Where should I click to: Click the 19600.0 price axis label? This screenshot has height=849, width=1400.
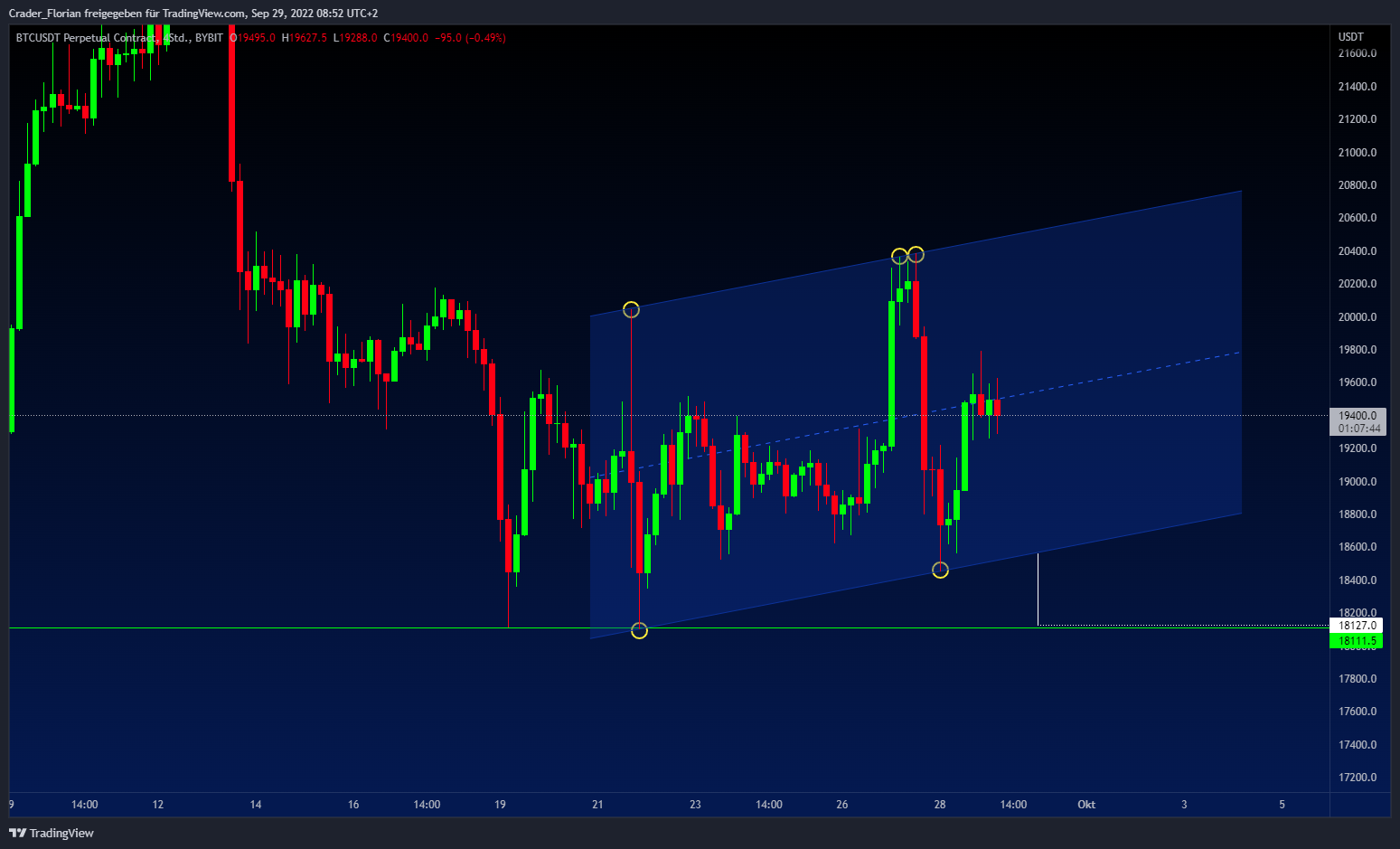1358,382
